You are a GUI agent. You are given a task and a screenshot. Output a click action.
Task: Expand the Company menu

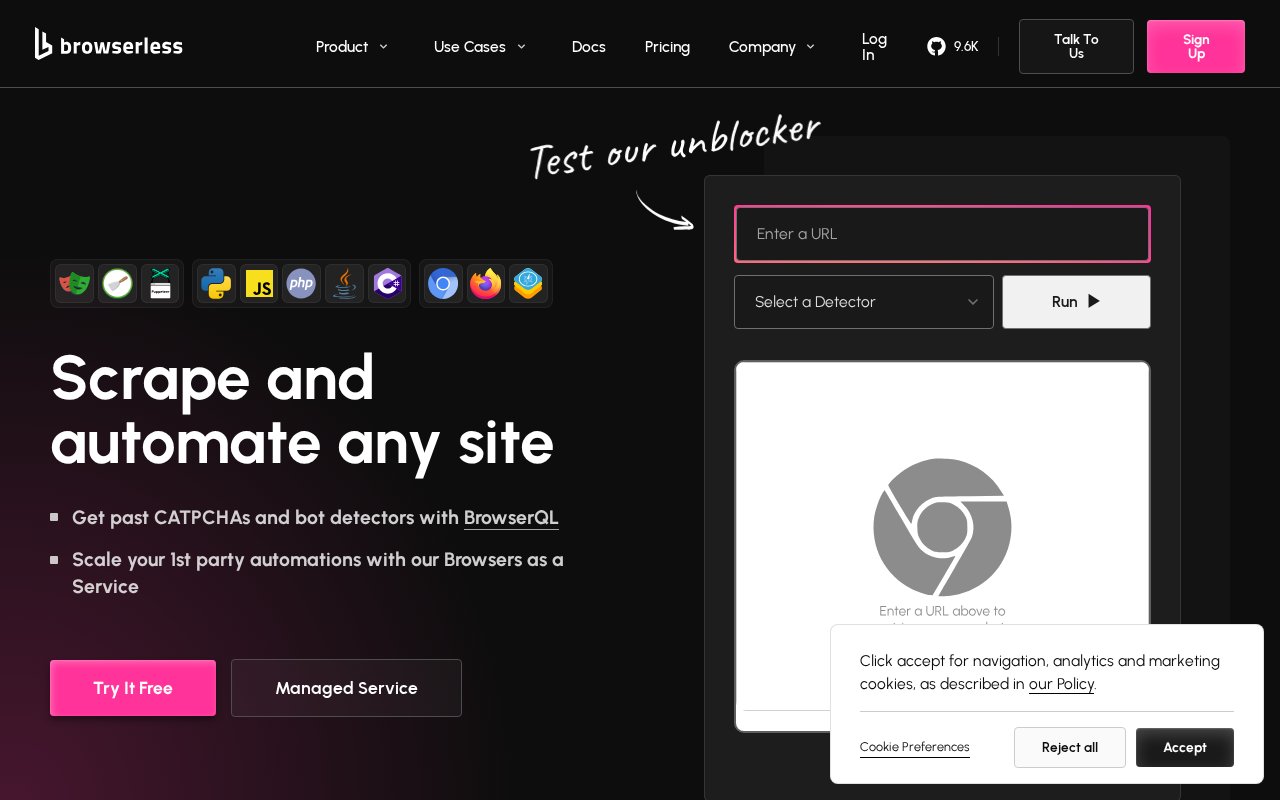772,47
